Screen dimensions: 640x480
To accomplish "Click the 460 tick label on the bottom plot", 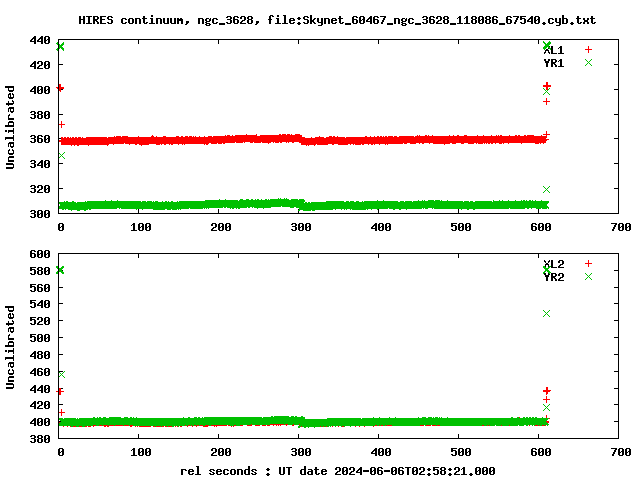I will 40,372.
